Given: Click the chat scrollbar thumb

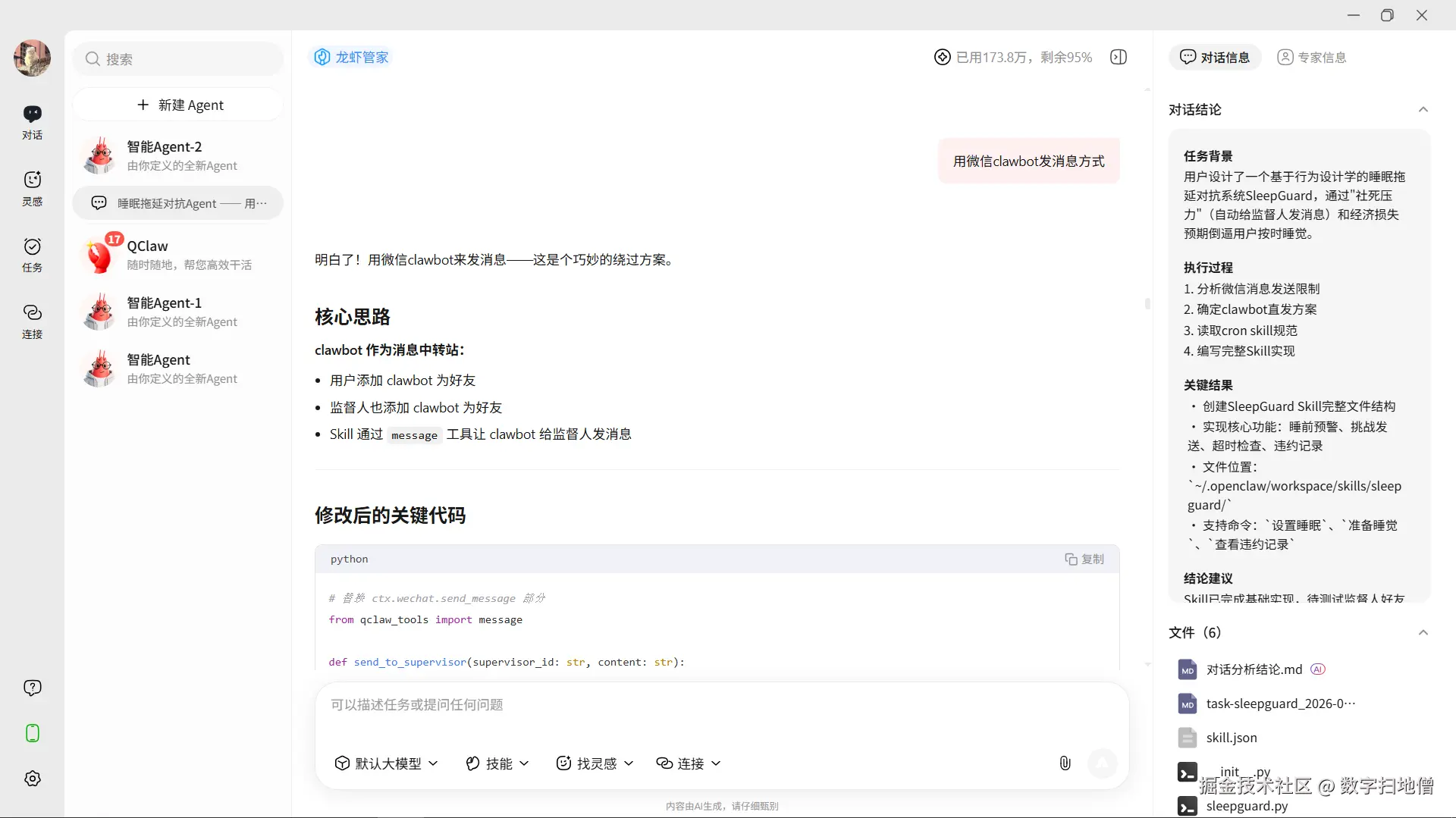Looking at the screenshot, I should pos(1147,303).
